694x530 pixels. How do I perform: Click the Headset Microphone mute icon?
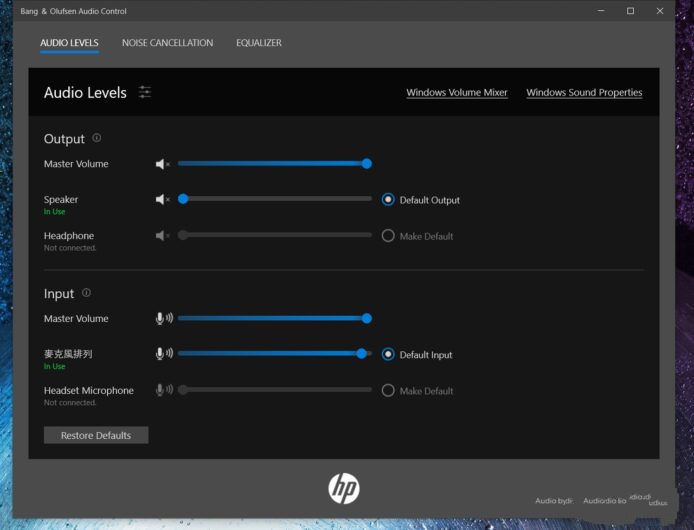pos(163,391)
